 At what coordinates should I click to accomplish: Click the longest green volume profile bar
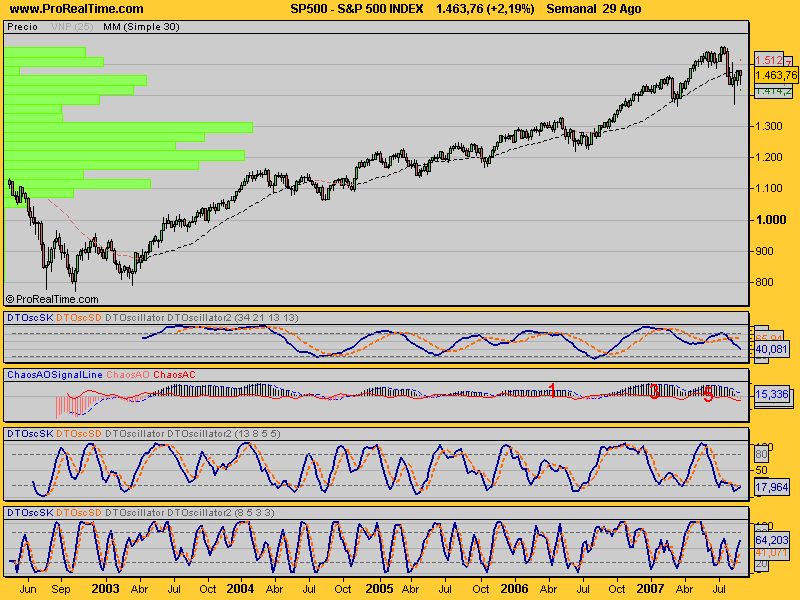(129, 127)
